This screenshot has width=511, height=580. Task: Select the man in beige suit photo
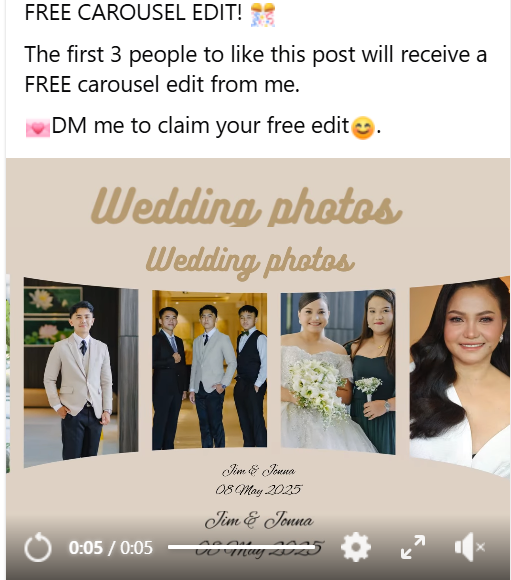click(x=81, y=373)
